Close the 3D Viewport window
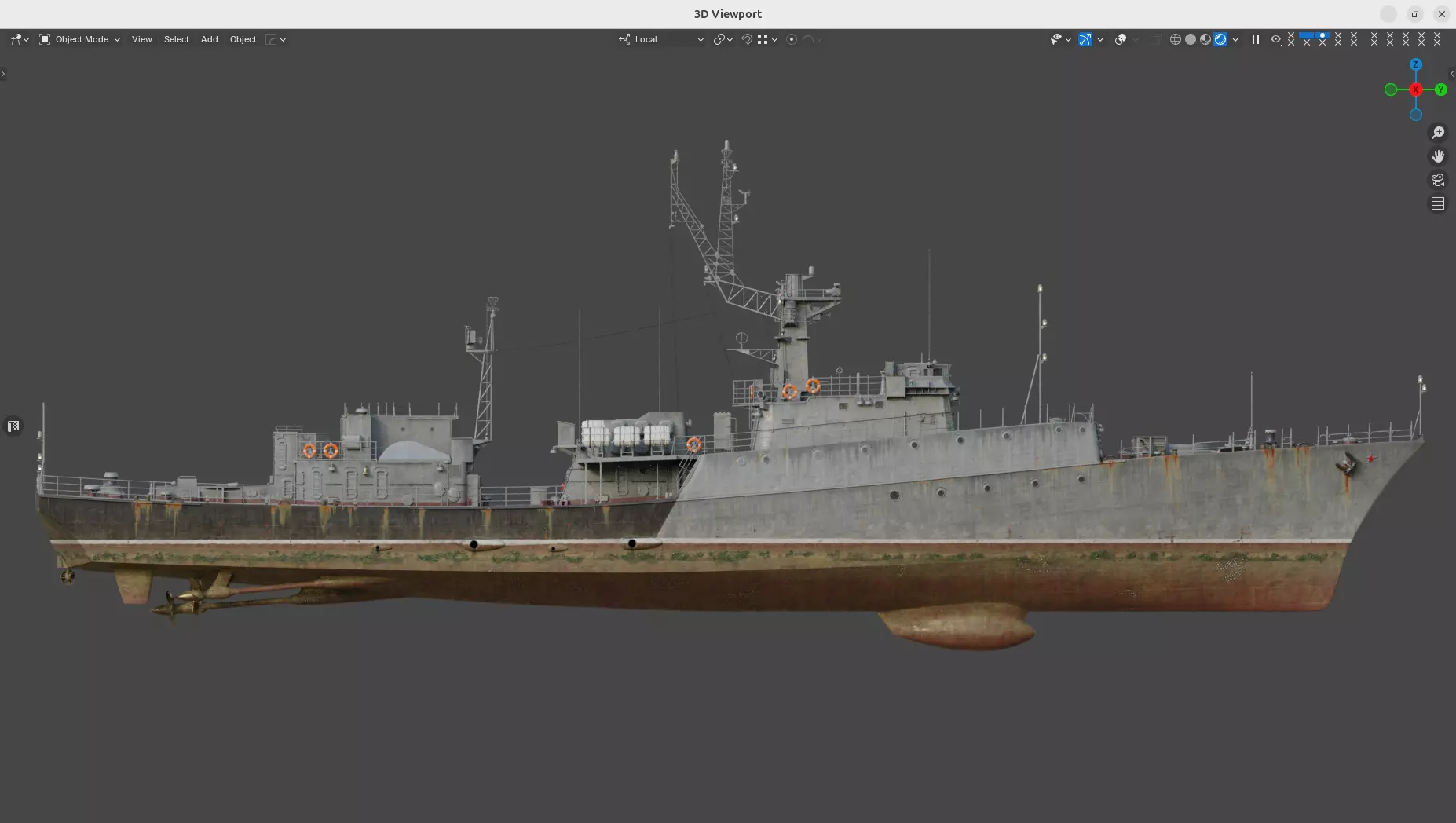 (x=1441, y=14)
